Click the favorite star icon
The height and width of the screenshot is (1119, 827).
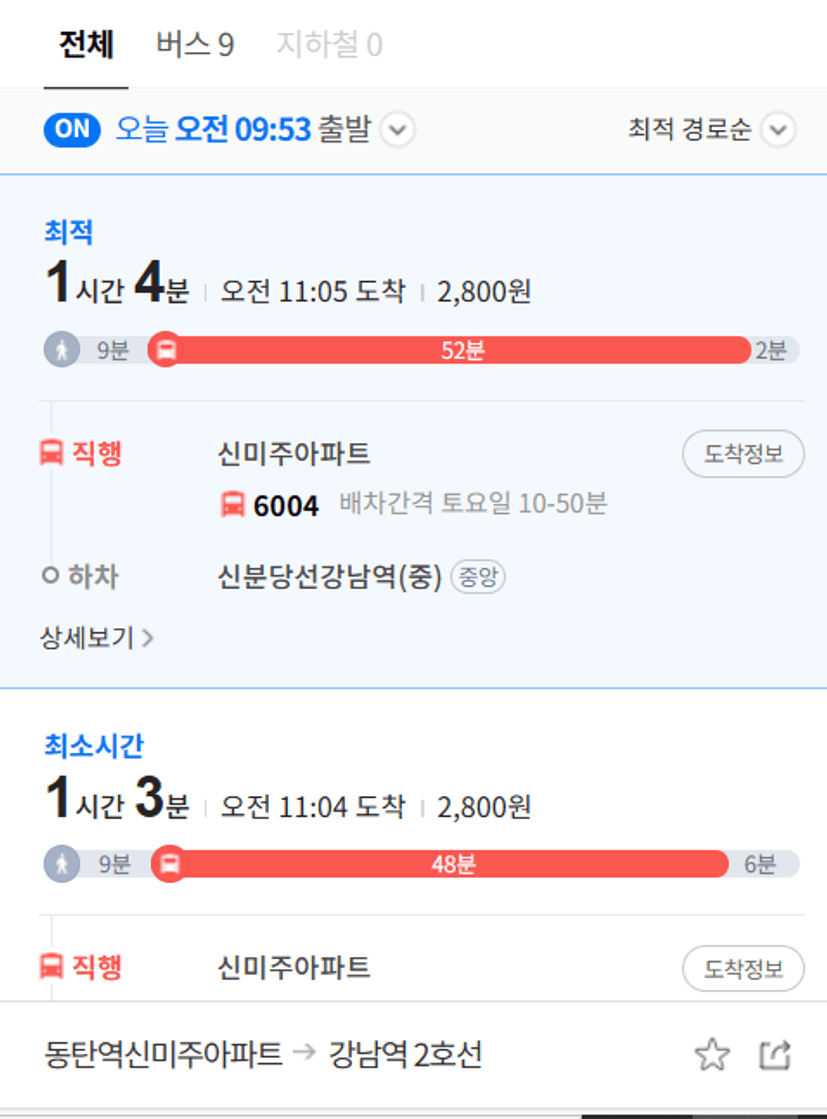(712, 1055)
